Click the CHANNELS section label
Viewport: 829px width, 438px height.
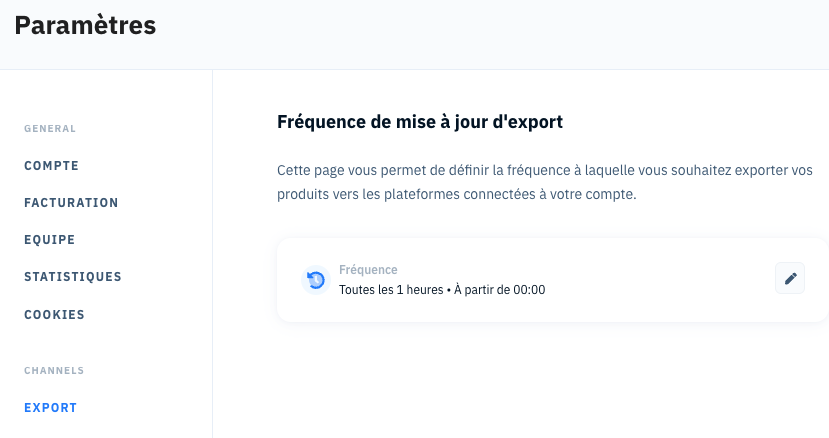point(54,370)
